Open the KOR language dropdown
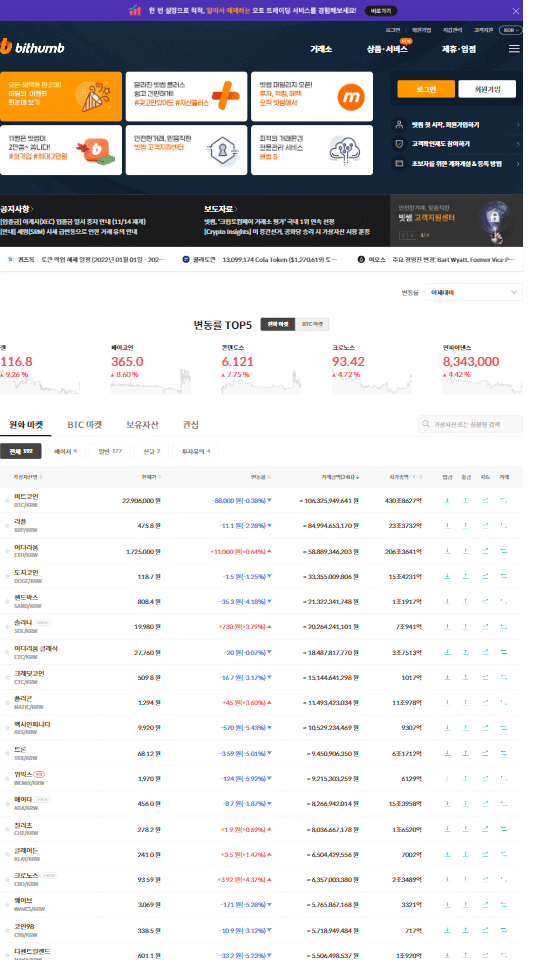The image size is (540, 960). pyautogui.click(x=511, y=29)
